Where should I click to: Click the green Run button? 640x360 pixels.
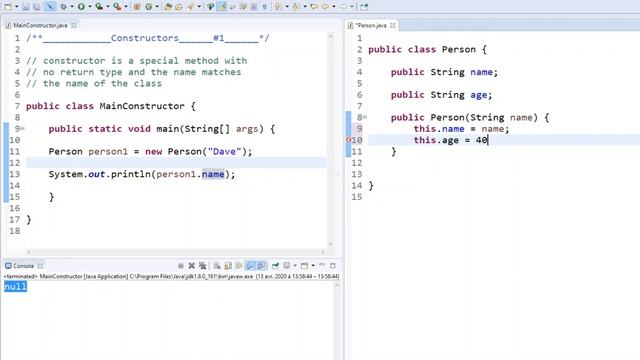point(81,7)
